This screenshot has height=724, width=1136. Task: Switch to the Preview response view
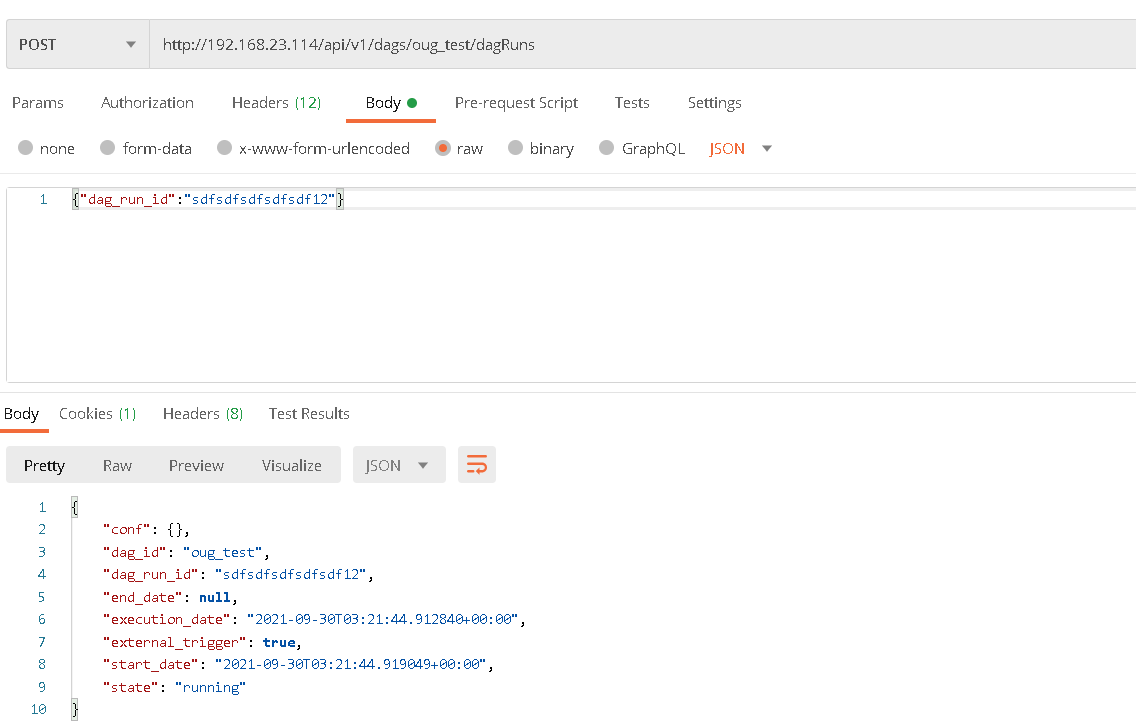196,465
